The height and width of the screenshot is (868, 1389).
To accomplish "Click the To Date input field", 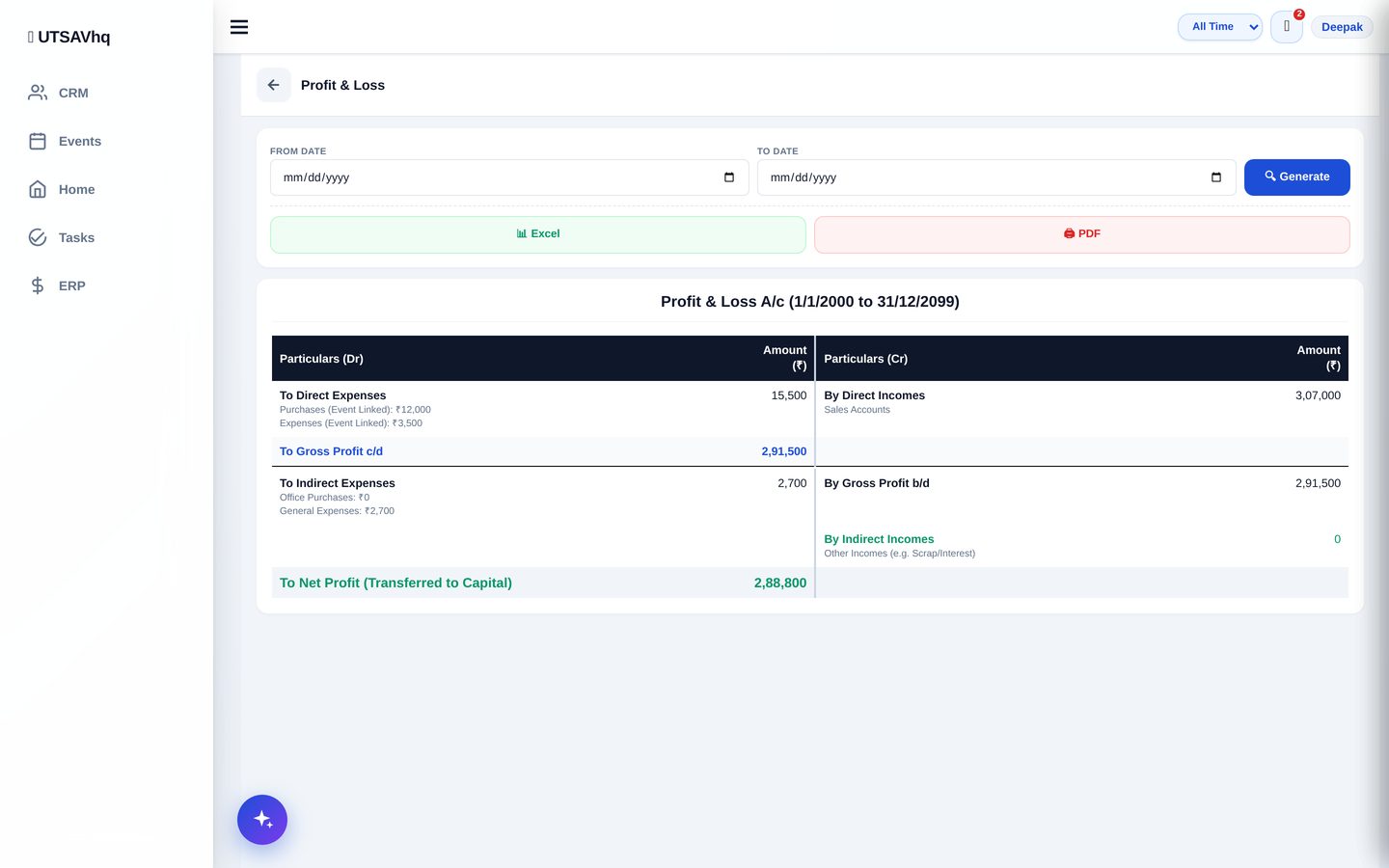I will pyautogui.click(x=996, y=177).
